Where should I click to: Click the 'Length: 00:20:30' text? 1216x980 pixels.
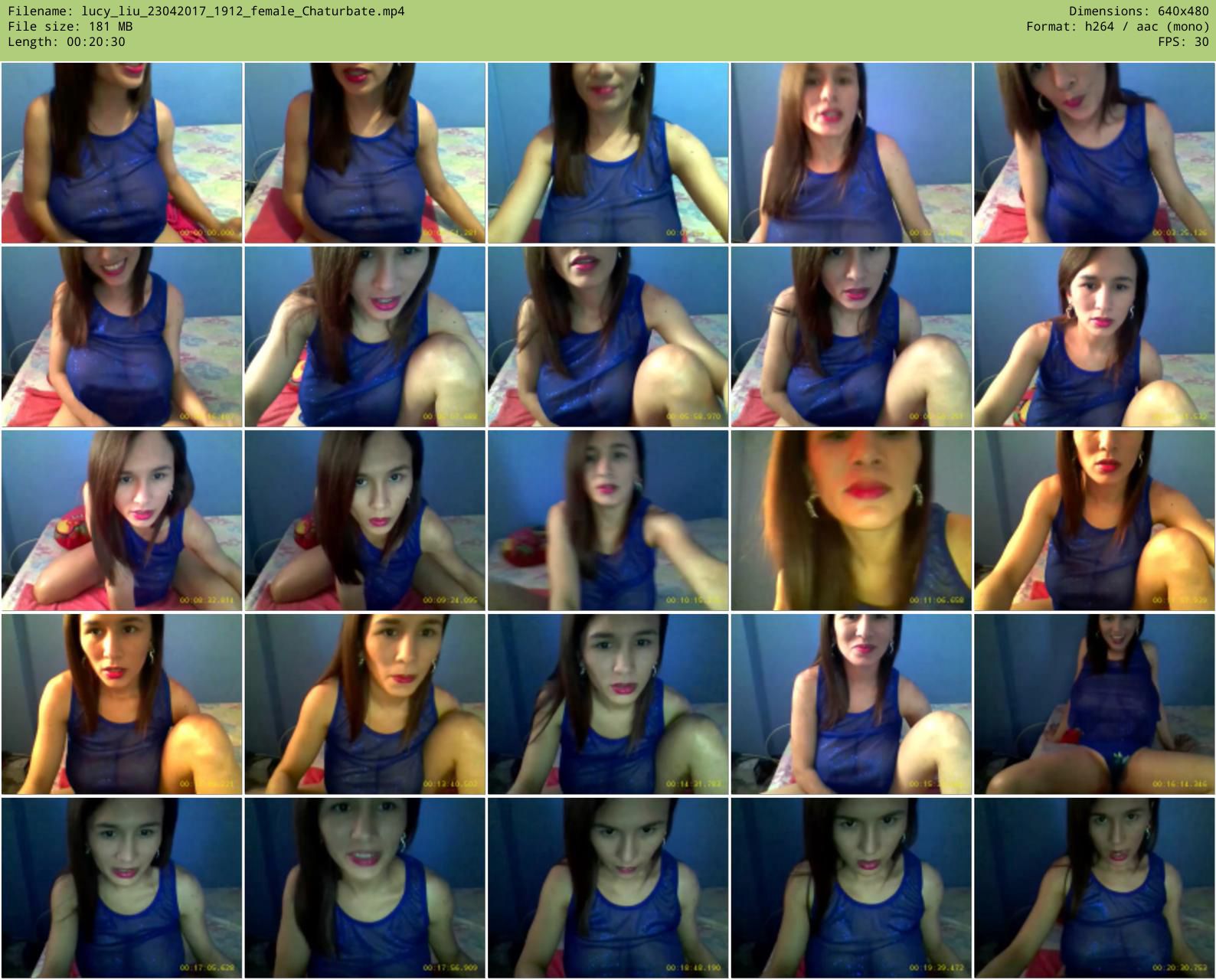(67, 42)
